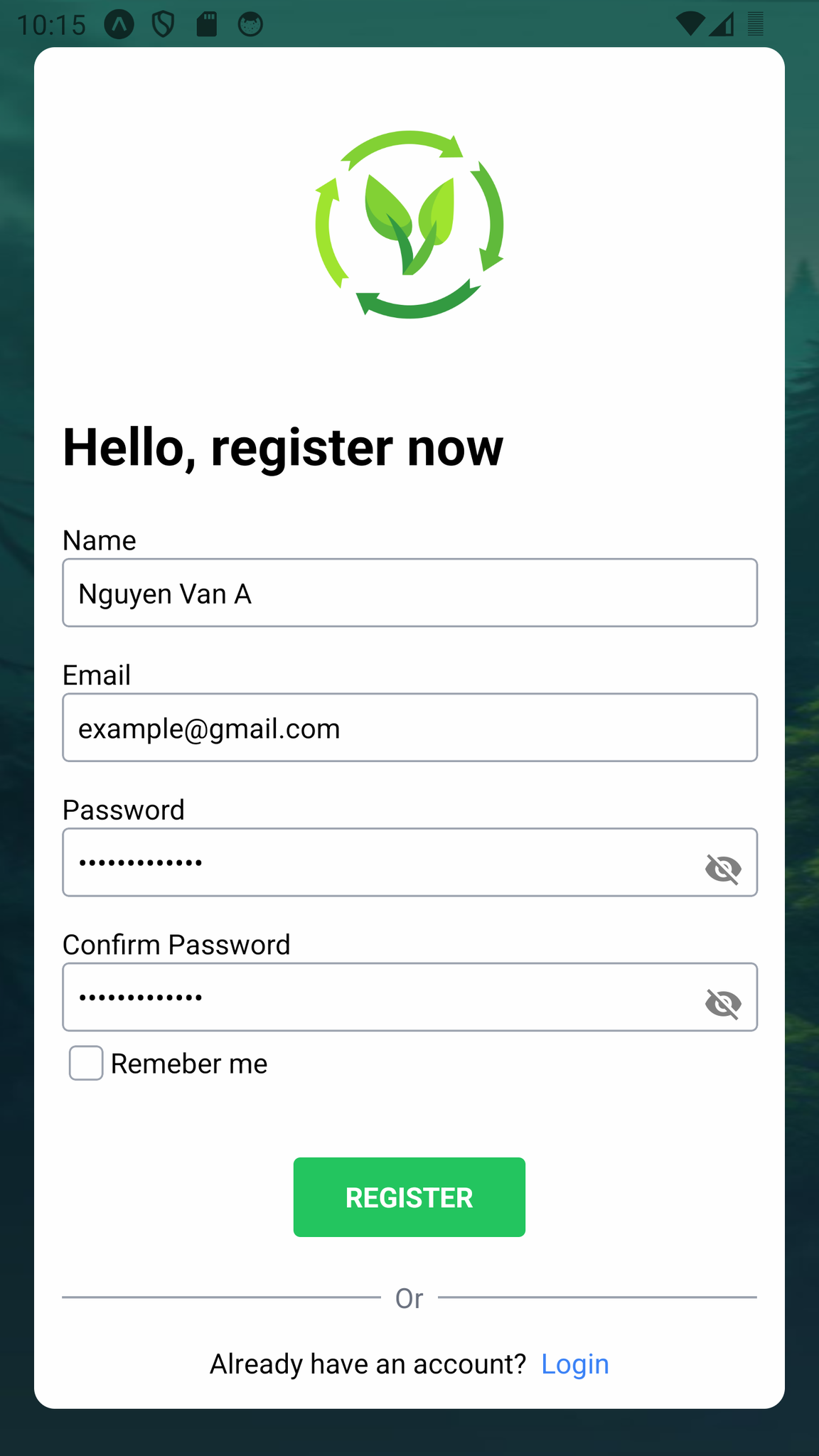
Task: Focus the Name input field
Action: tap(409, 593)
